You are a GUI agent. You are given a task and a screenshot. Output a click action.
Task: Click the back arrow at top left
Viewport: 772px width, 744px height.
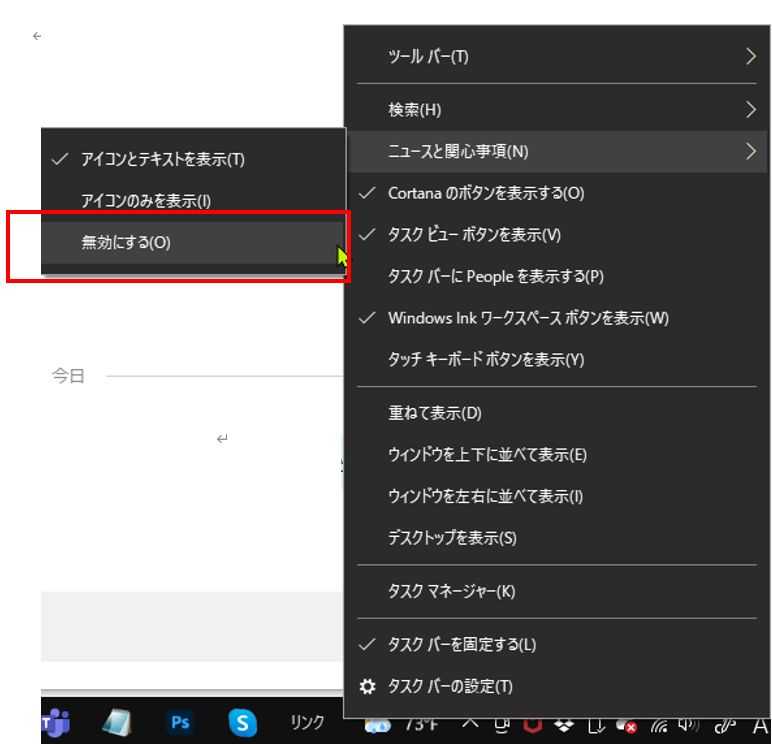click(x=37, y=36)
